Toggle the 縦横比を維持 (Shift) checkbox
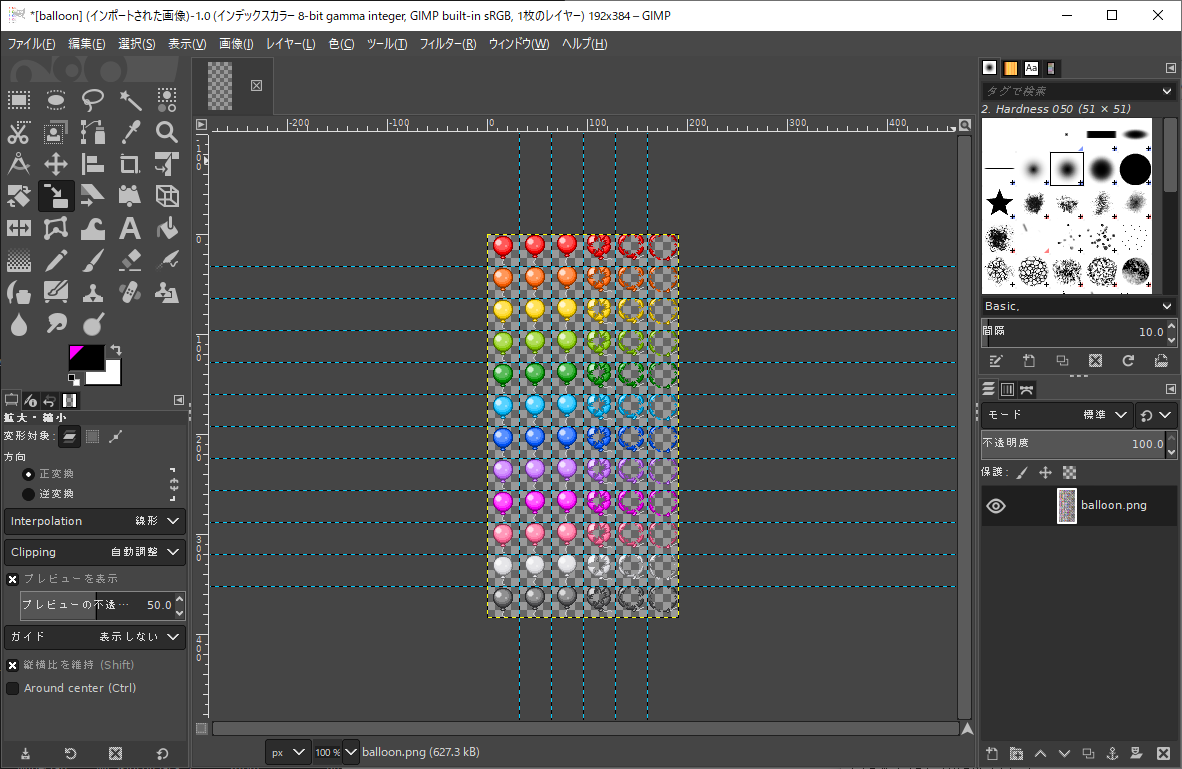 click(x=13, y=665)
